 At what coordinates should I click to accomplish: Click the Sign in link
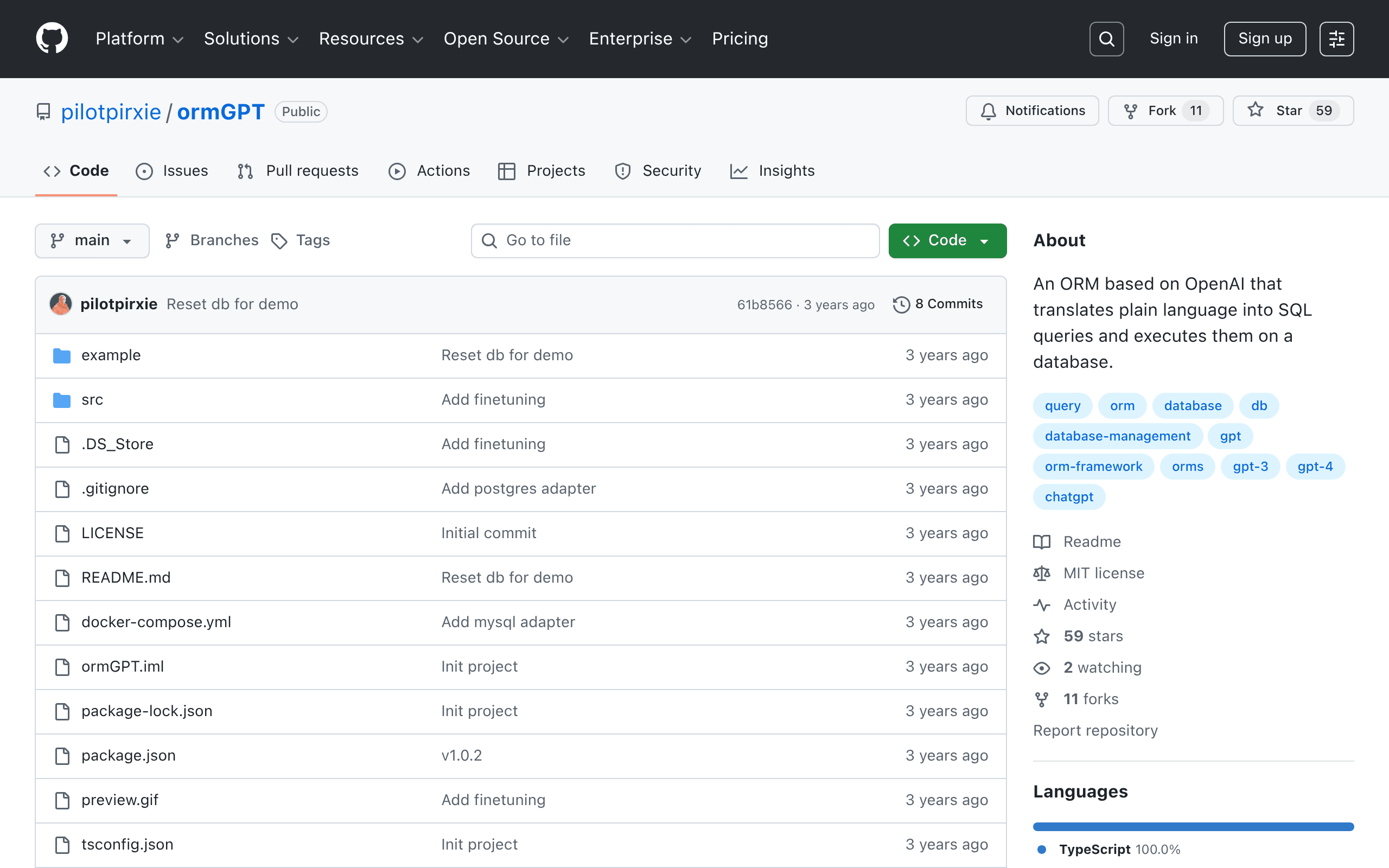coord(1174,39)
